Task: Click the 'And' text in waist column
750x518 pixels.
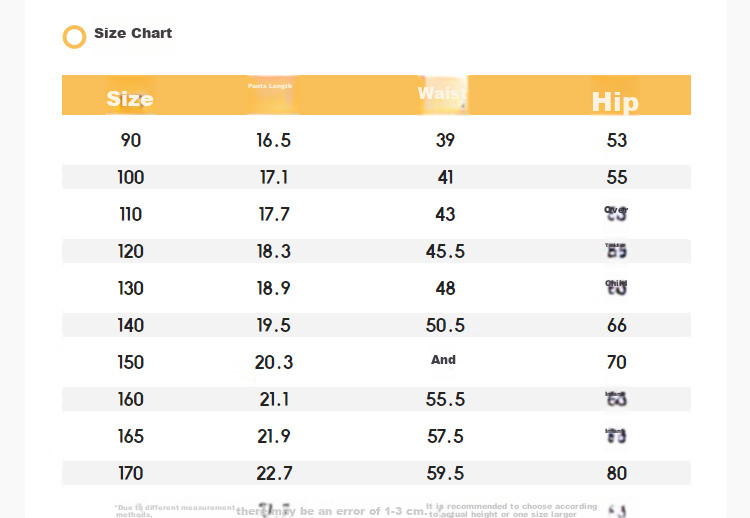Action: pyautogui.click(x=443, y=360)
